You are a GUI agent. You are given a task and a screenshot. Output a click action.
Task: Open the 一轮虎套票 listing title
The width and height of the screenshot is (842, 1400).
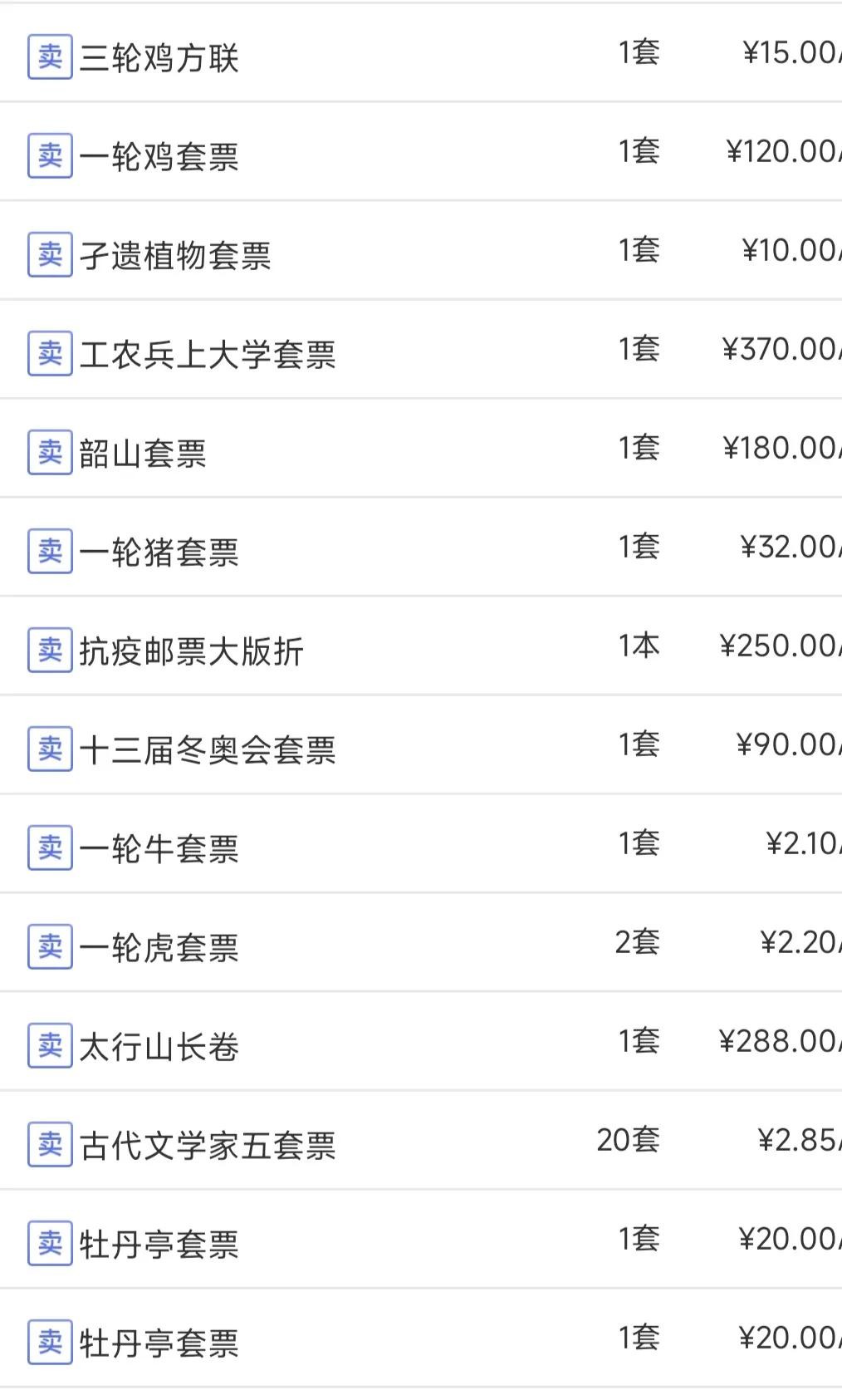point(159,947)
